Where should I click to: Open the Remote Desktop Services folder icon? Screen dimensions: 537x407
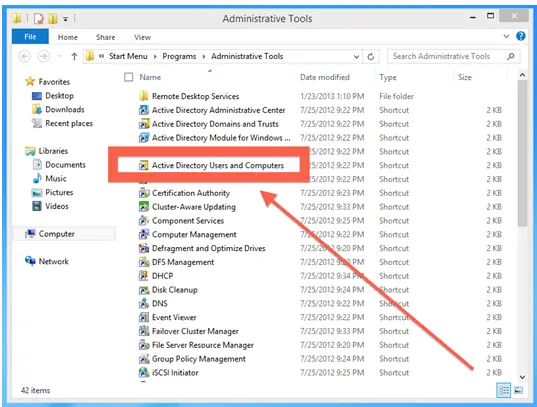pyautogui.click(x=144, y=96)
